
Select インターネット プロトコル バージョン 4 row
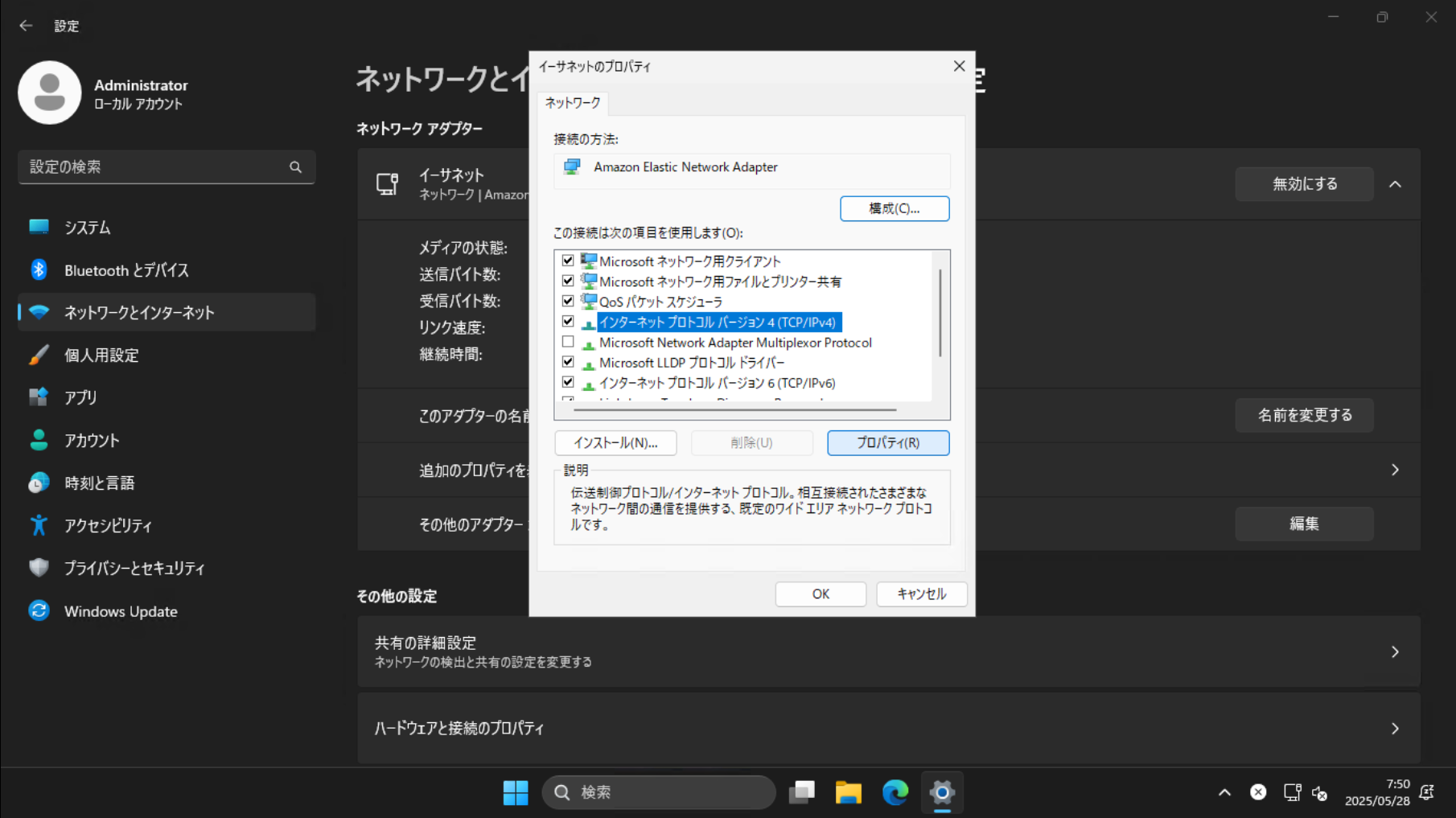(x=718, y=322)
